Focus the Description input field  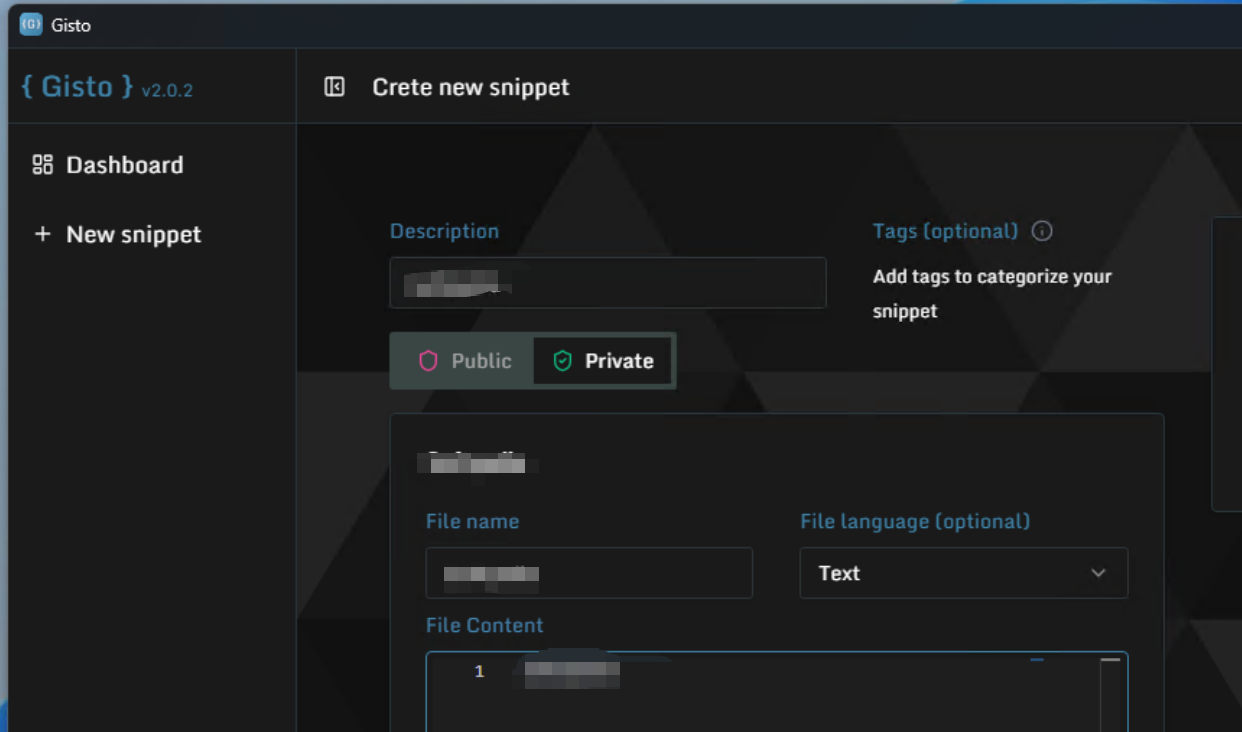[608, 283]
